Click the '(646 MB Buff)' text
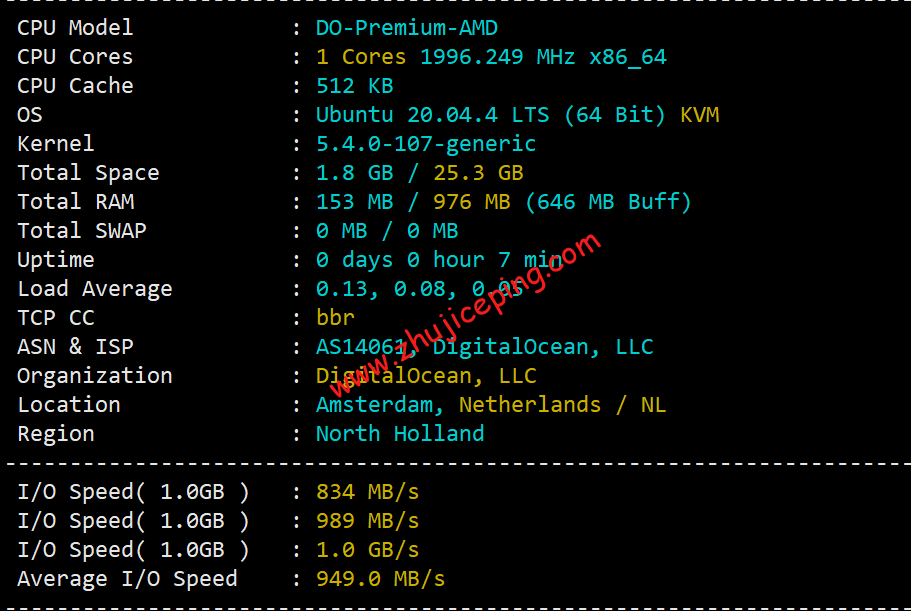The image size is (911, 611). pos(608,202)
